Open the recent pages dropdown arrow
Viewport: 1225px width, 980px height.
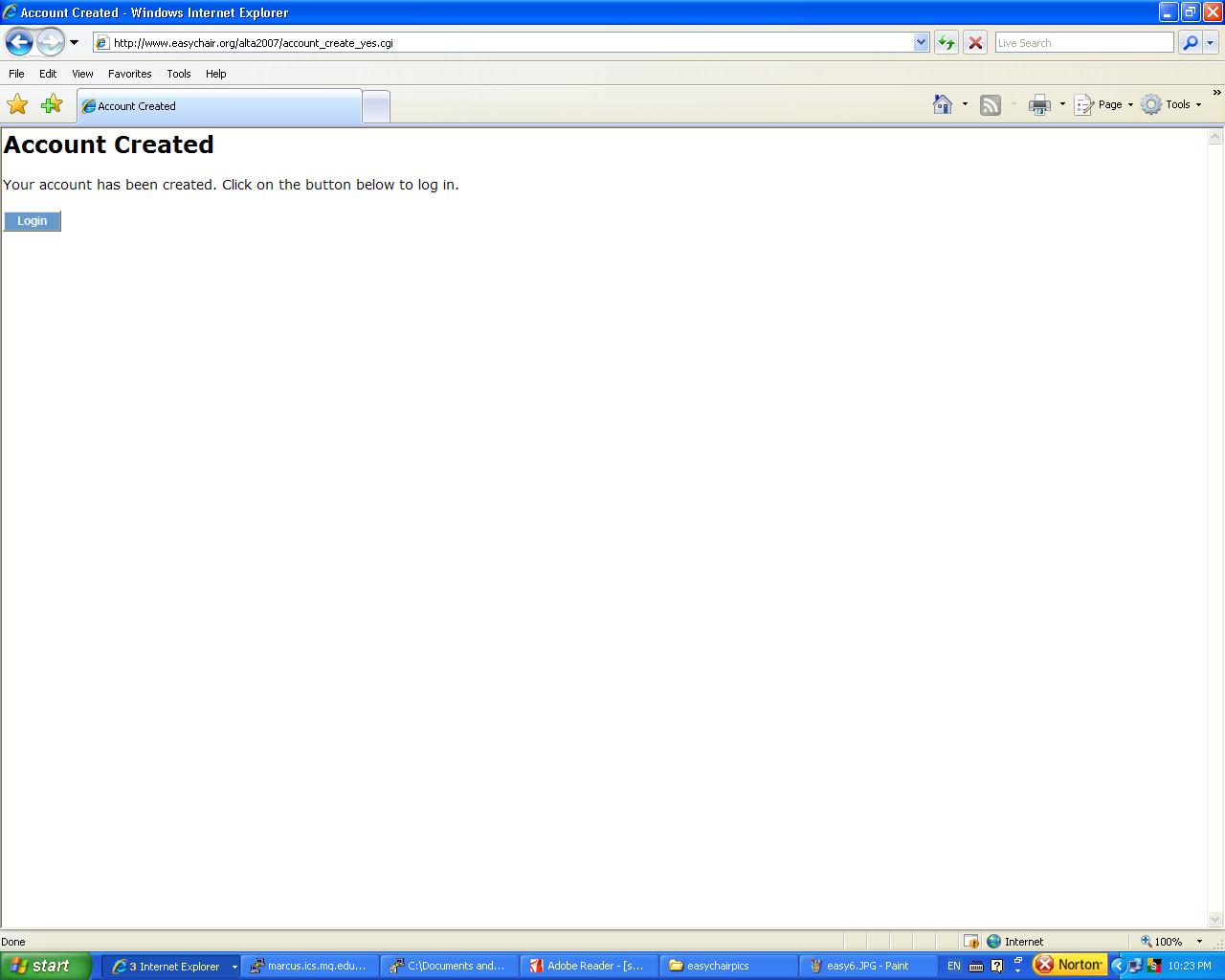74,43
